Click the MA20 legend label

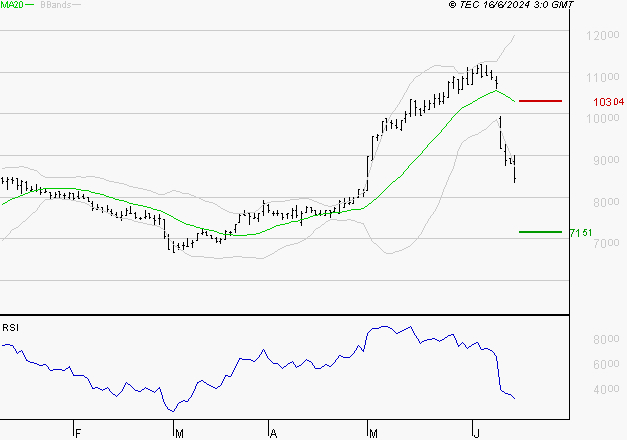click(x=12, y=5)
